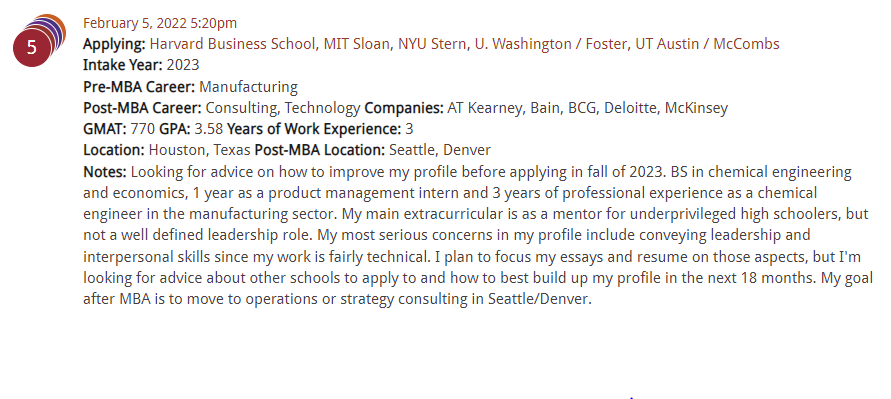Click the Companies label
Image resolution: width=891 pixels, height=399 pixels.
coord(404,108)
